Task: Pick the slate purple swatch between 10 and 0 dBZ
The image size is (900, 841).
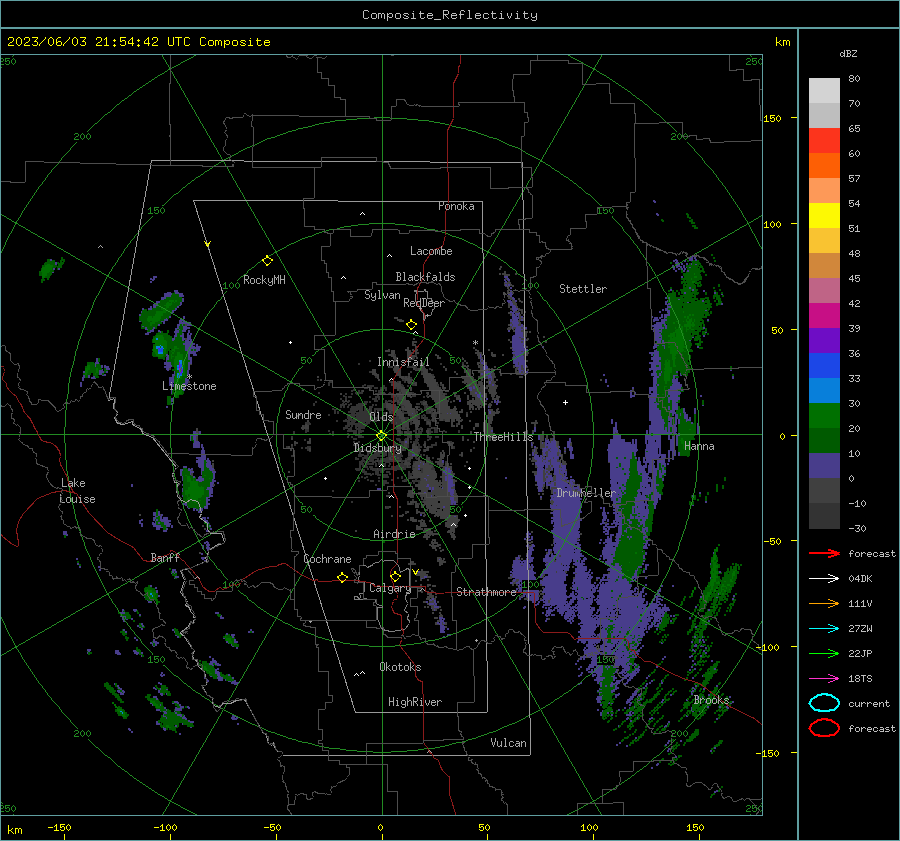Action: click(824, 465)
